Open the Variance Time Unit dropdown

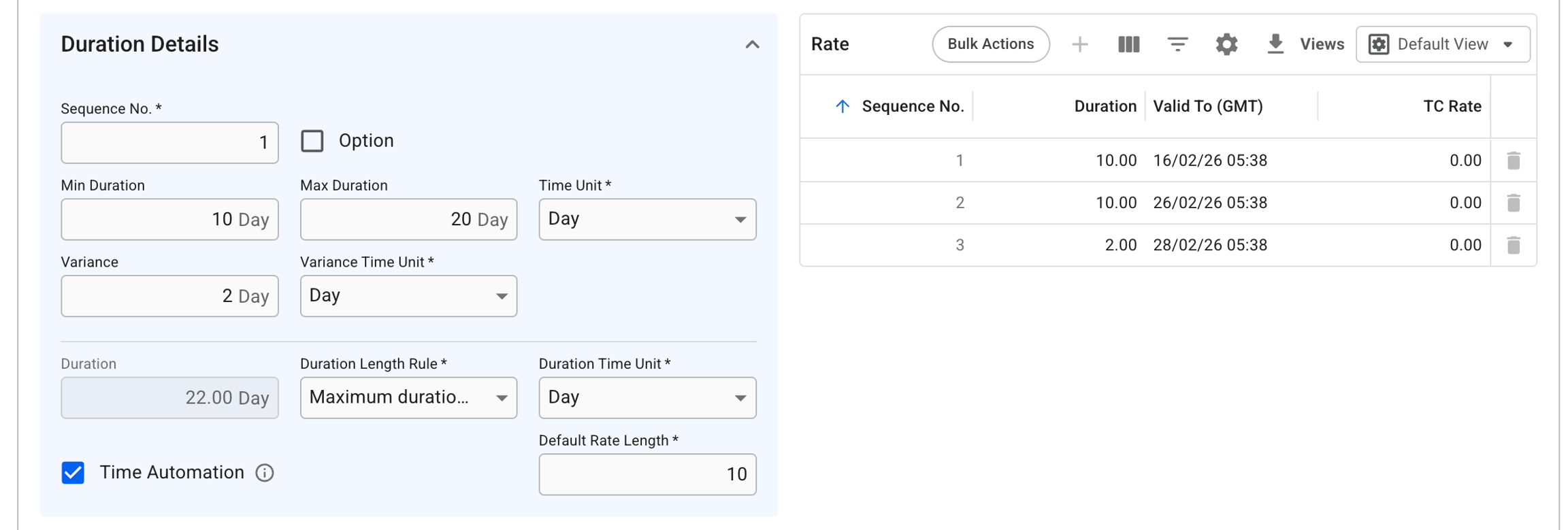click(x=408, y=296)
